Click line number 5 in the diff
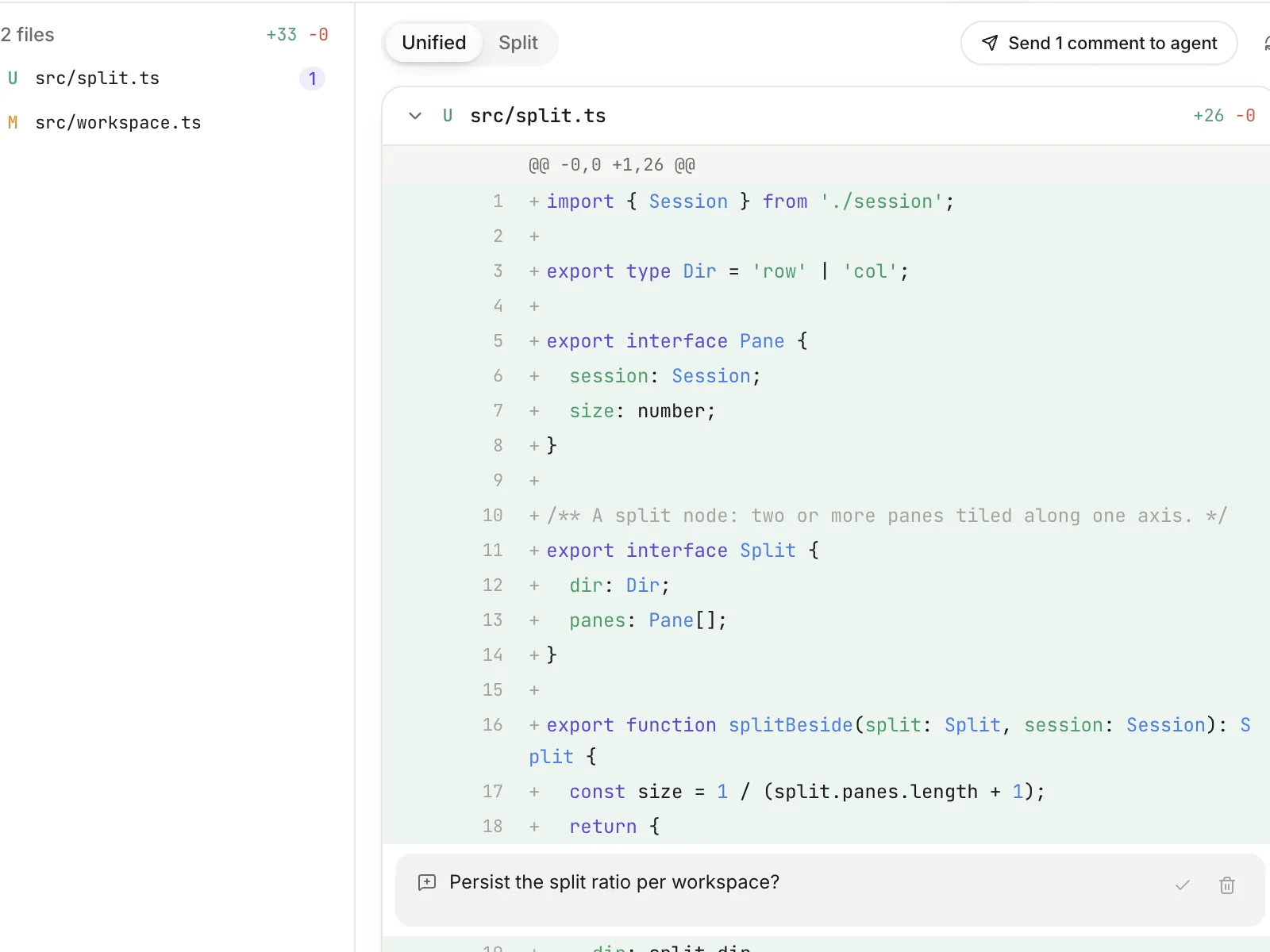1270x952 pixels. (498, 341)
